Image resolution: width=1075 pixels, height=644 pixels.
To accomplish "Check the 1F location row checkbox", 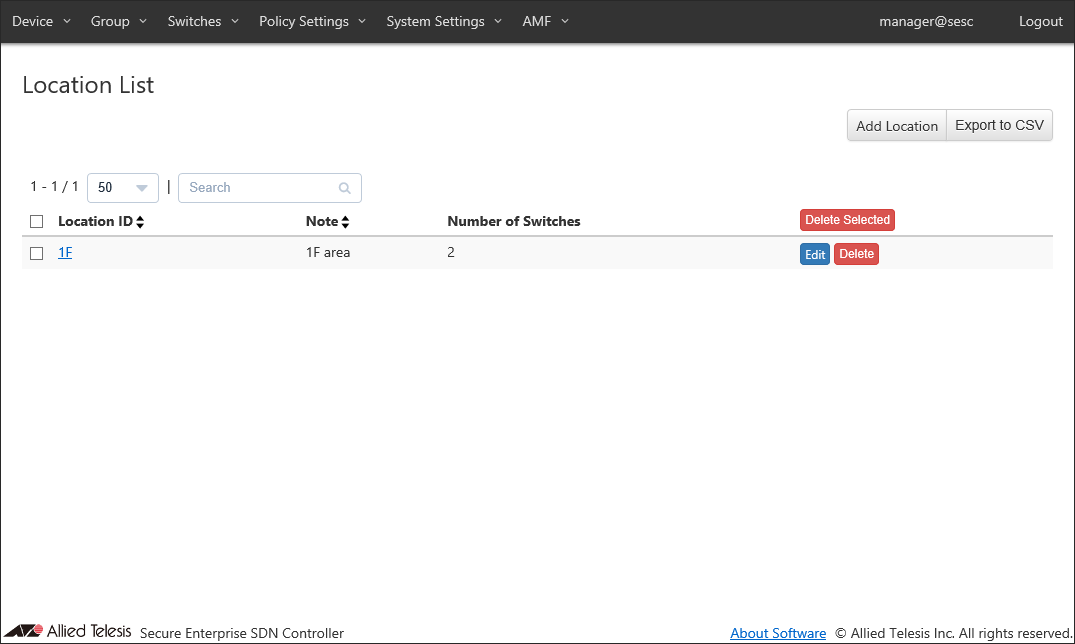I will click(x=37, y=254).
